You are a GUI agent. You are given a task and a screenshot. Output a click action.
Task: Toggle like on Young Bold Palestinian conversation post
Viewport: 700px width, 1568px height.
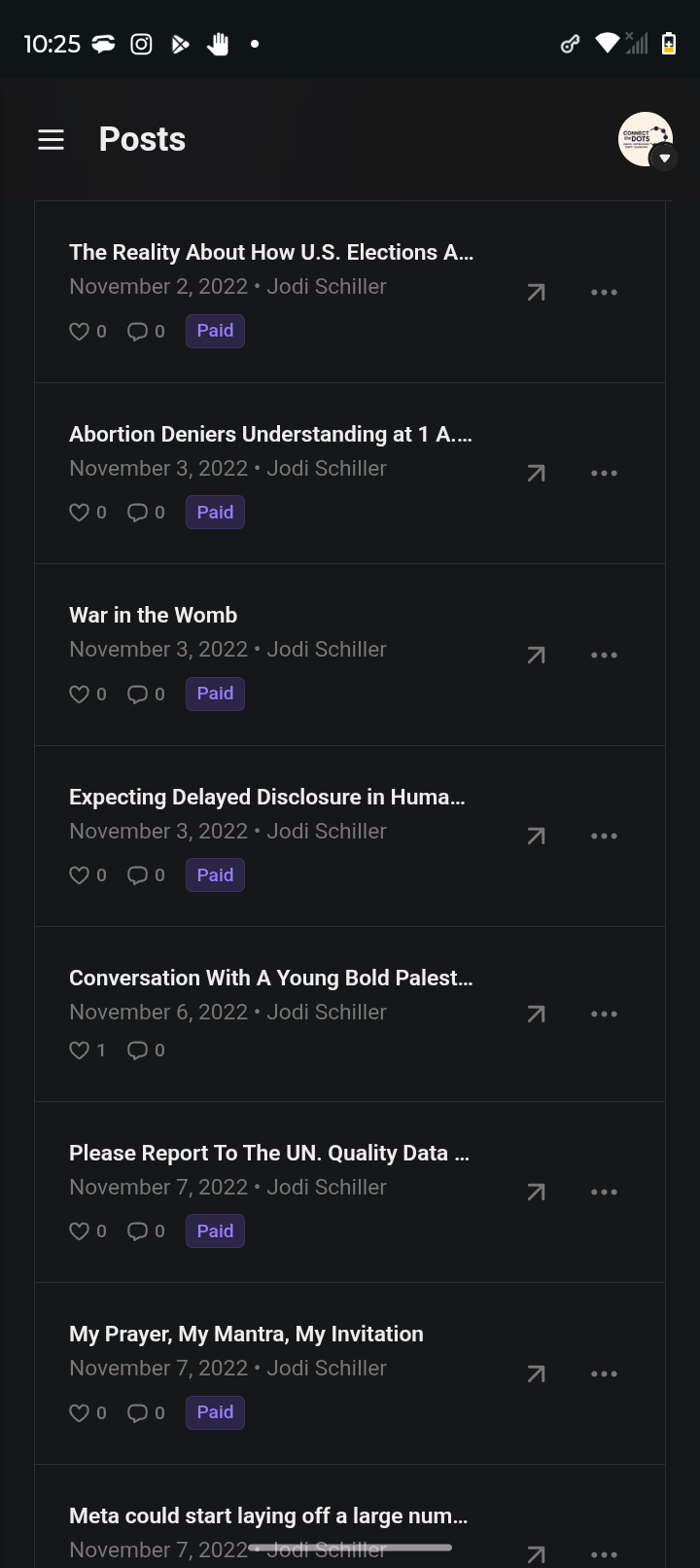click(x=80, y=1051)
